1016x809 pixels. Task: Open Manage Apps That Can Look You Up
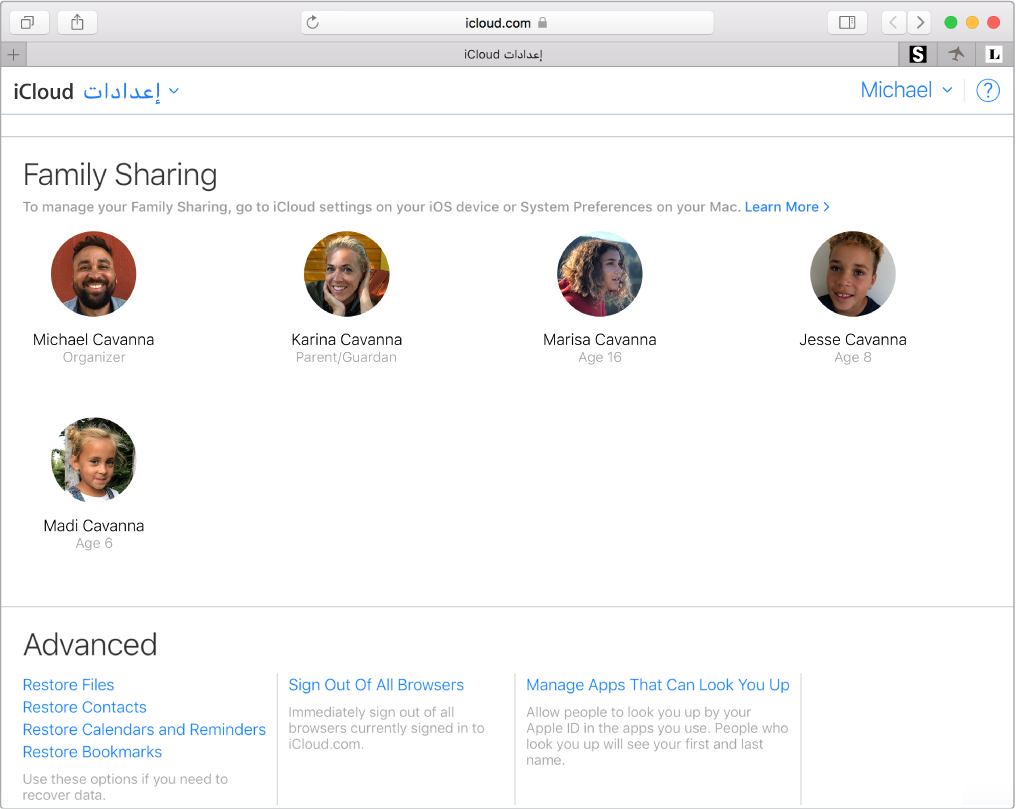657,684
